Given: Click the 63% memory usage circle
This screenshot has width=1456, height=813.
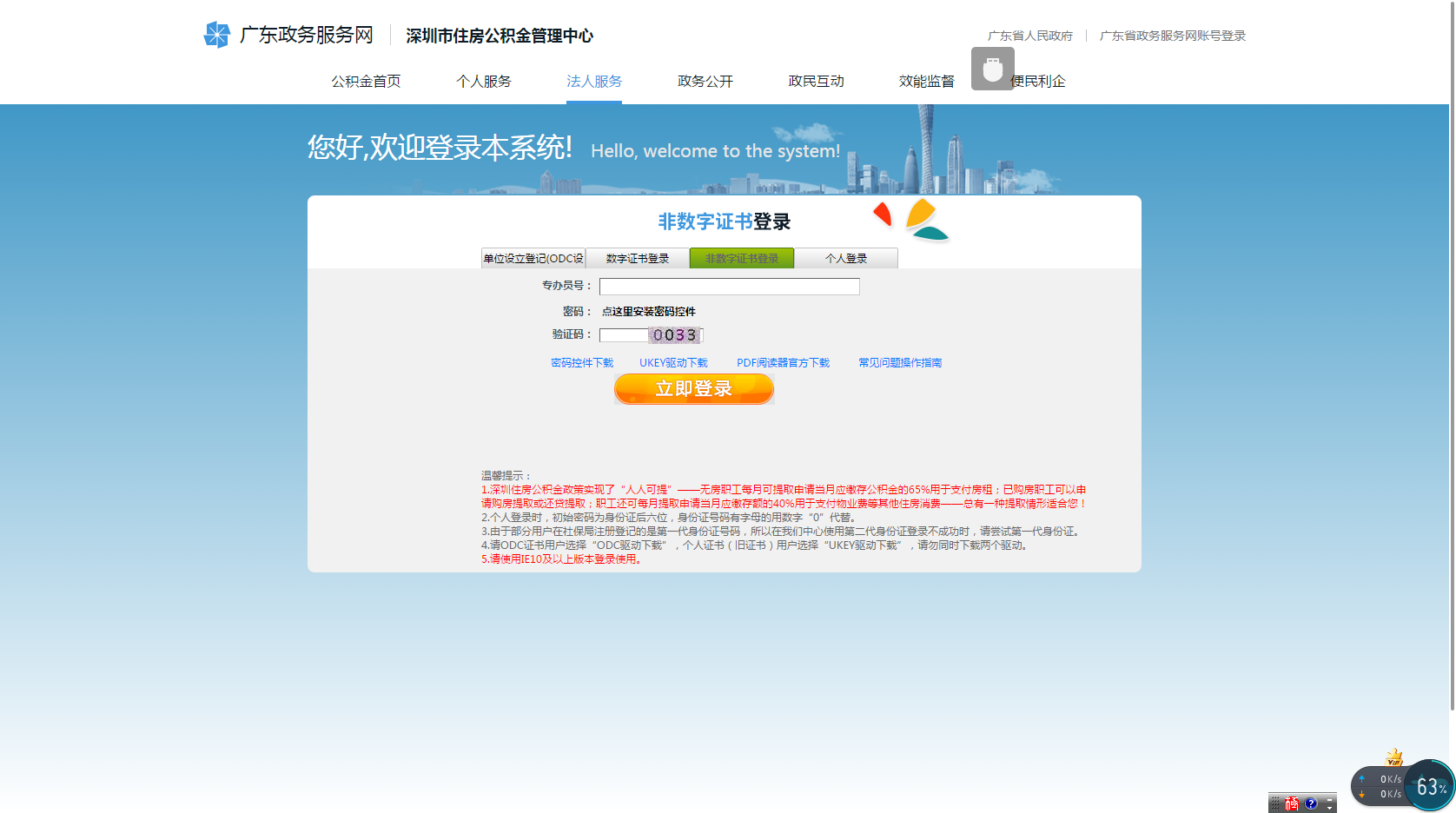Looking at the screenshot, I should (1429, 786).
